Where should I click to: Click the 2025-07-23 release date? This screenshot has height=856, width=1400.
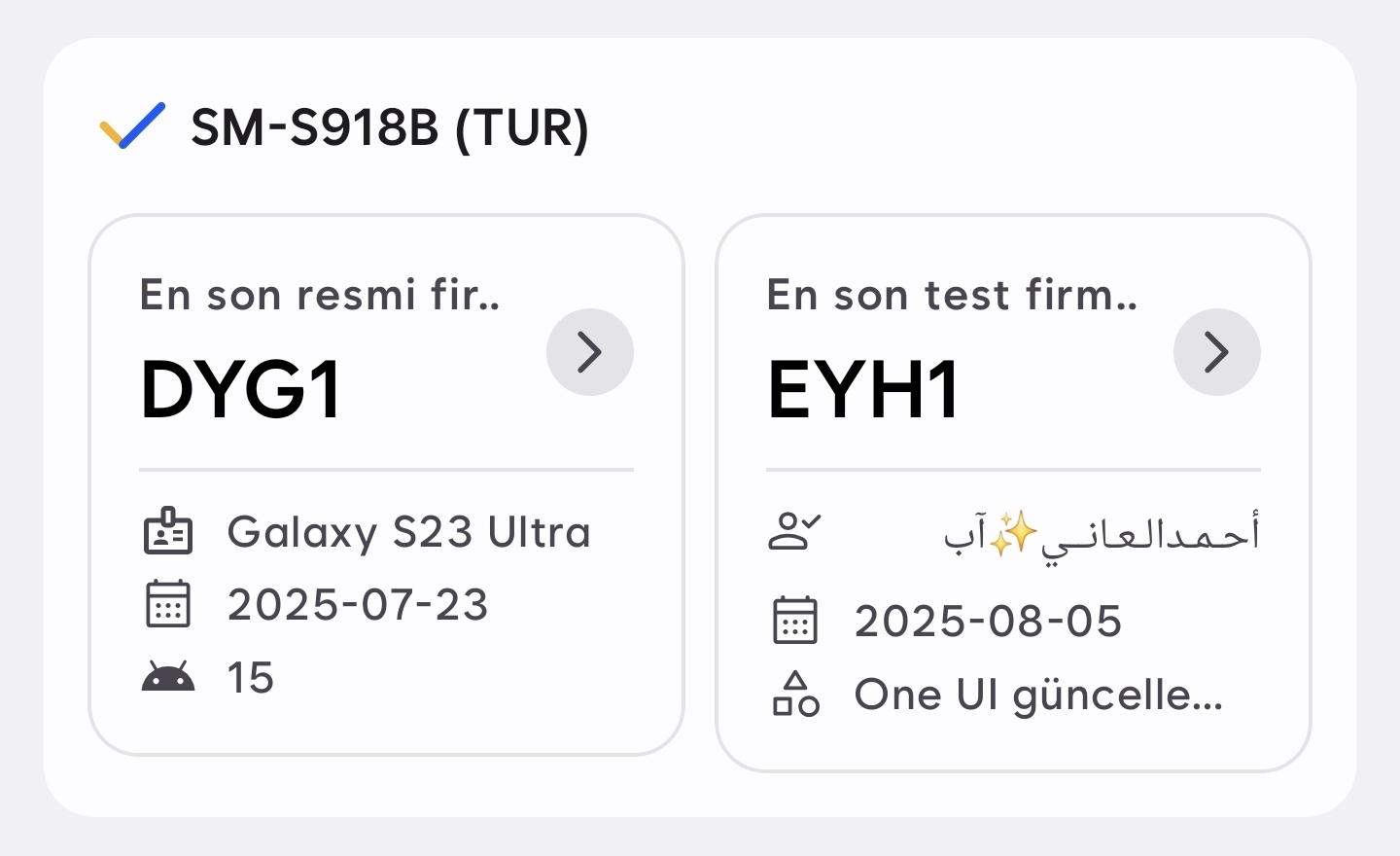(x=358, y=605)
